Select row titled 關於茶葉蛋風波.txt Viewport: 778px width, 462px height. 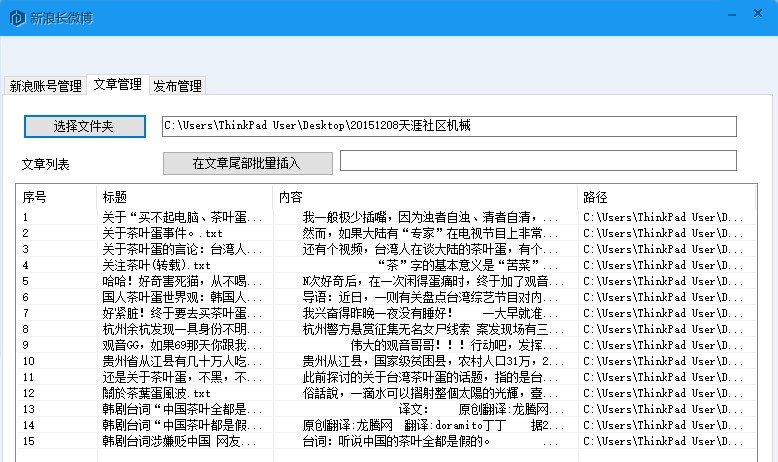[x=387, y=393]
